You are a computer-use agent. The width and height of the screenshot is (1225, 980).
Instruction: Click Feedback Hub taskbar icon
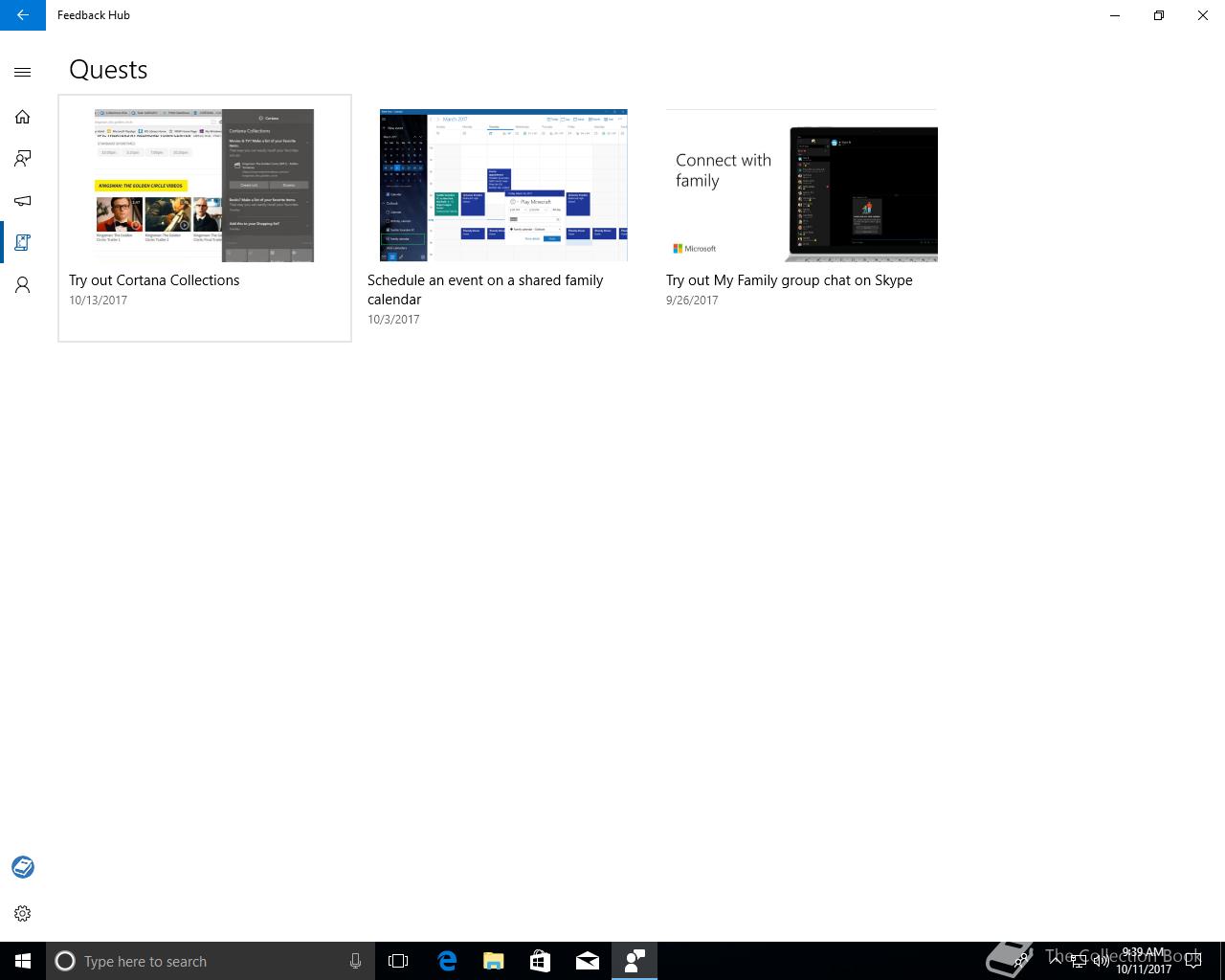[x=635, y=961]
